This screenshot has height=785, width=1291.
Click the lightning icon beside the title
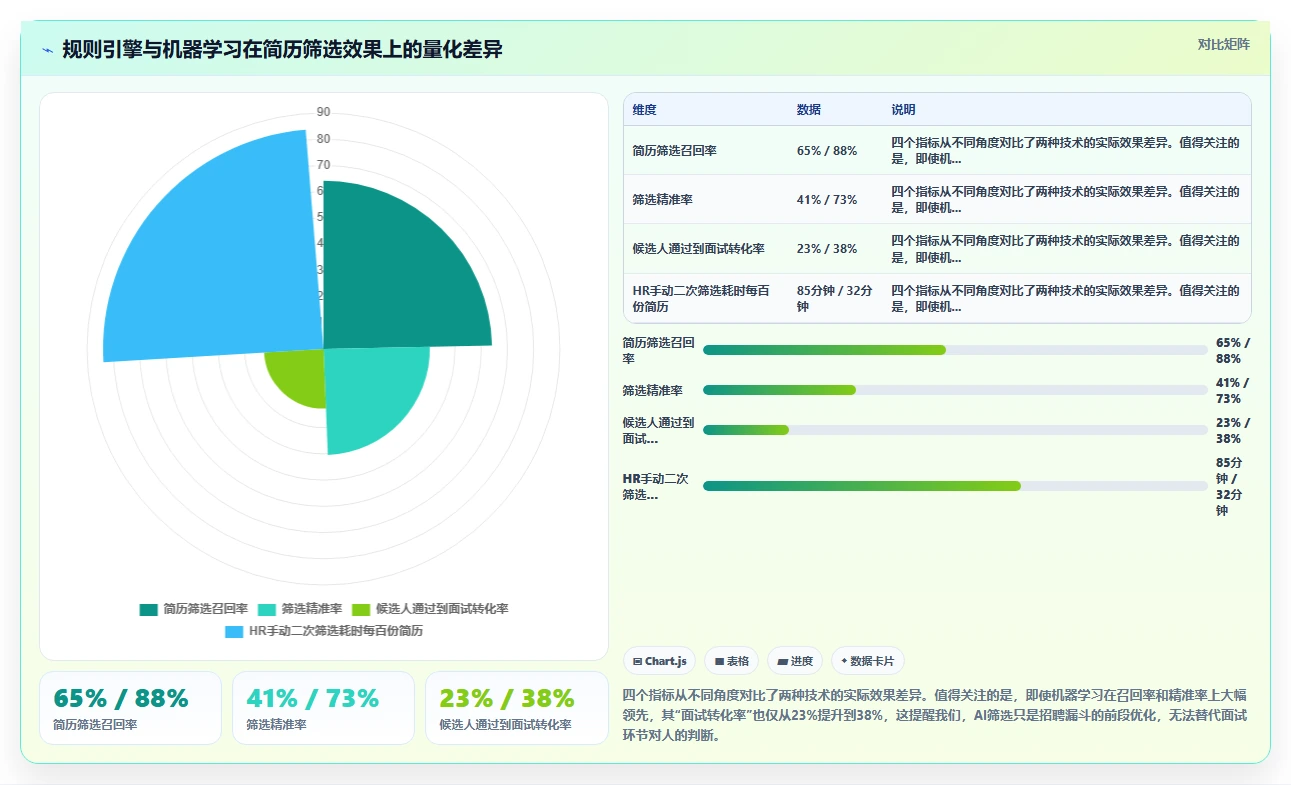pos(48,50)
